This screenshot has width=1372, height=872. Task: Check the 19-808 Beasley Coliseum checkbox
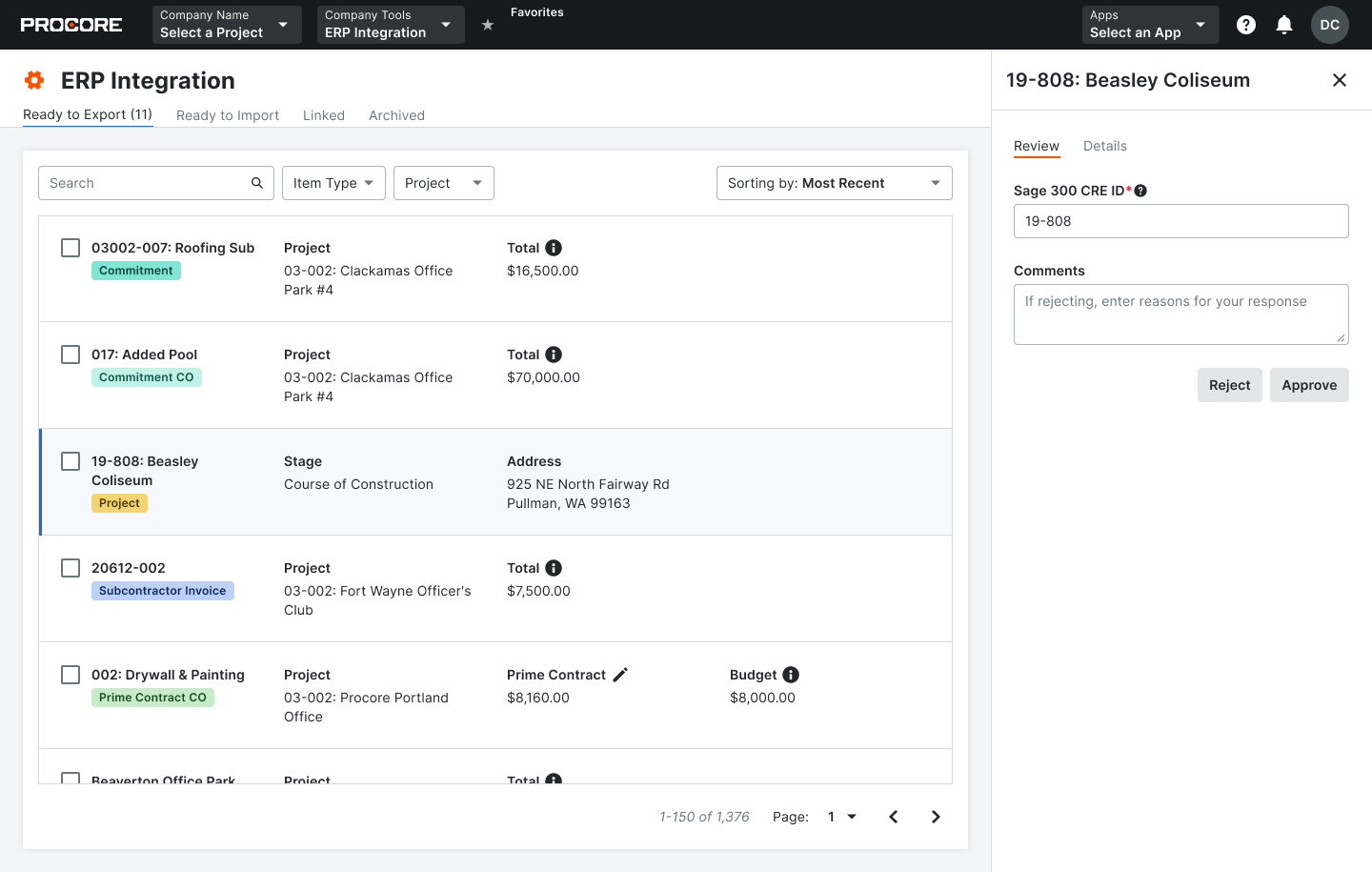click(x=71, y=461)
